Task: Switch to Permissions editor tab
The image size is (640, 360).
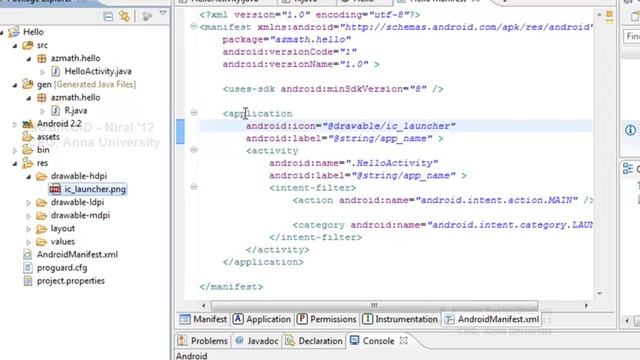Action: coord(327,319)
